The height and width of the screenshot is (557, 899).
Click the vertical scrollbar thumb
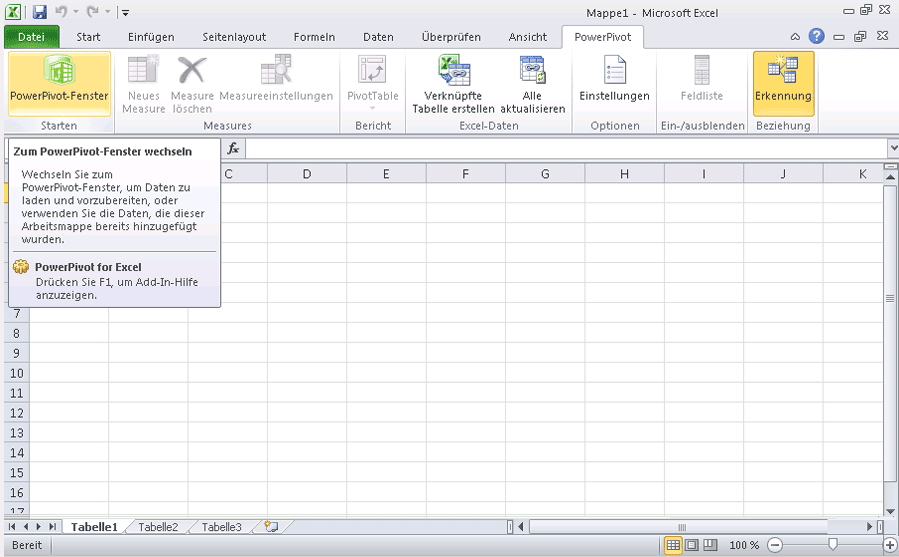(890, 333)
